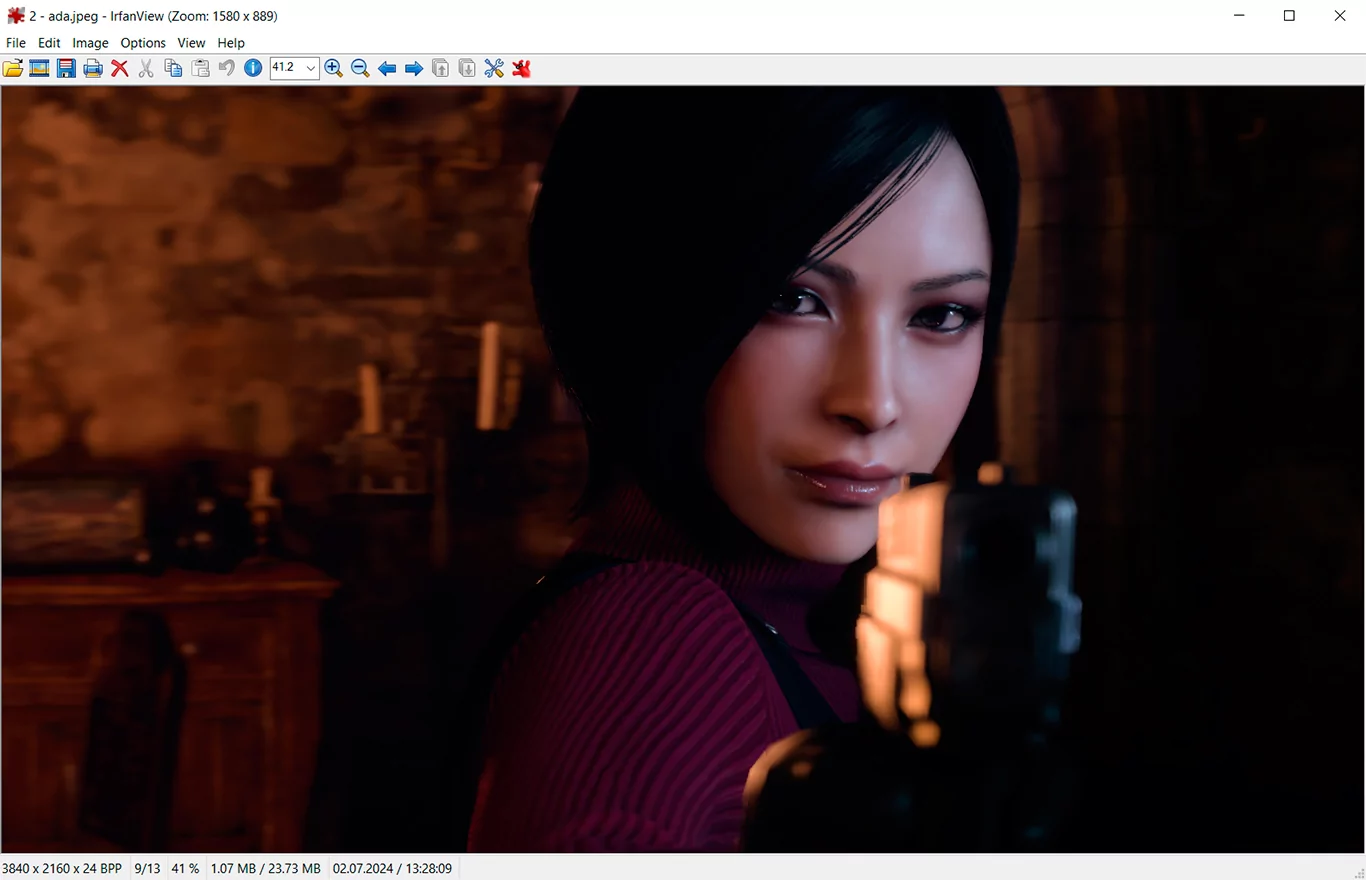Open the Image menu
Screen dimensions: 1366x880
click(90, 43)
